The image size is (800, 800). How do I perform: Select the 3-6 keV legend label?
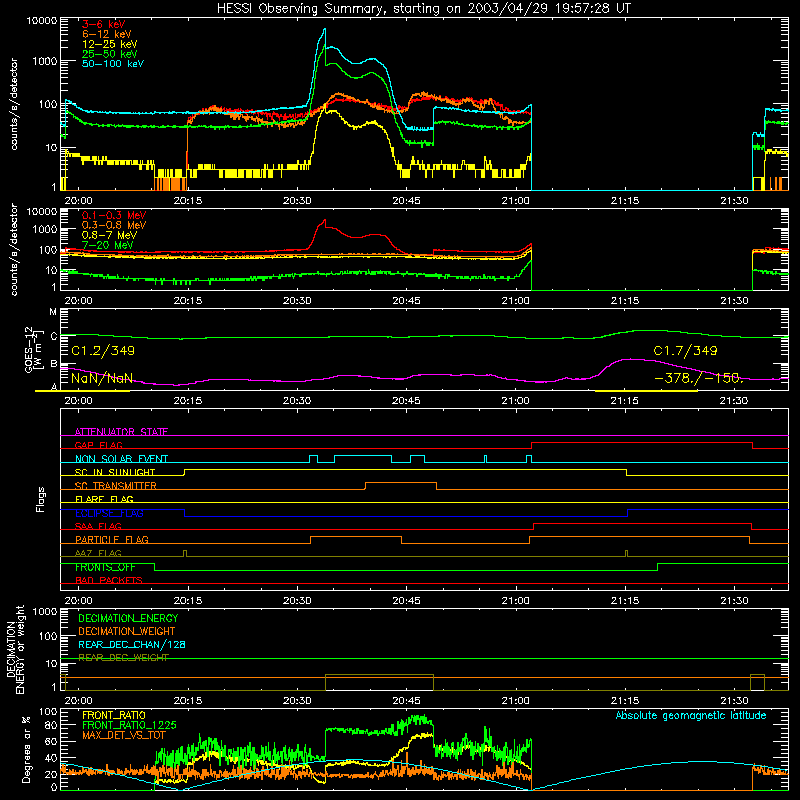coord(104,24)
